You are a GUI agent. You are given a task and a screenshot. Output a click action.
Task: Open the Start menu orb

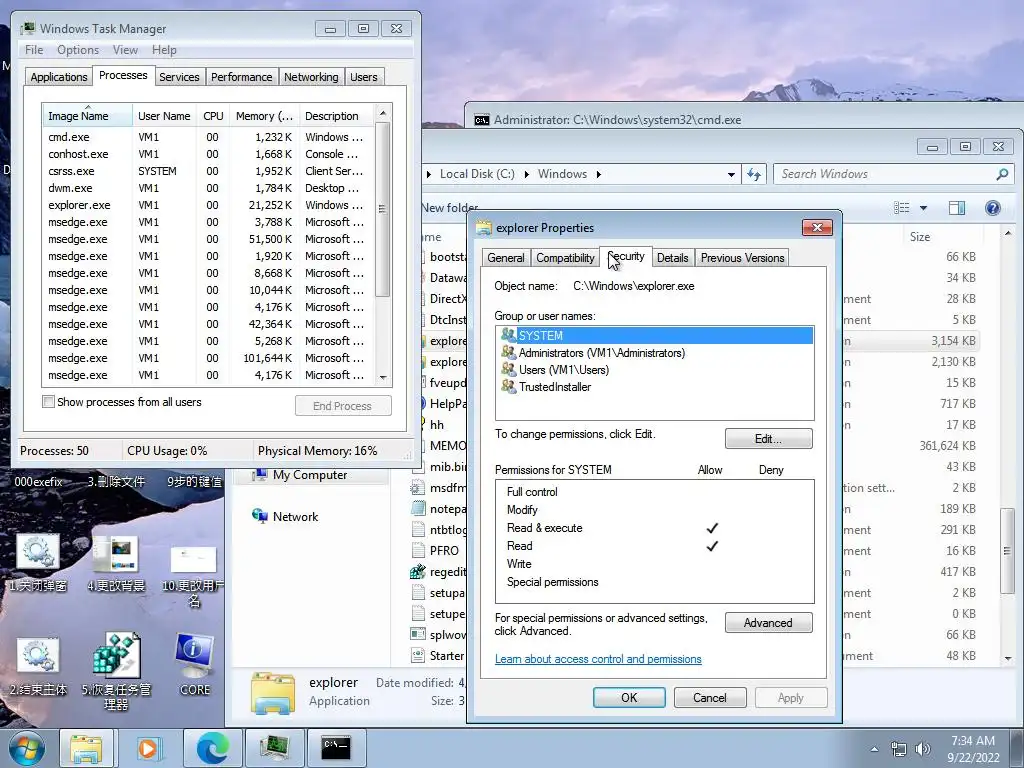[x=26, y=748]
